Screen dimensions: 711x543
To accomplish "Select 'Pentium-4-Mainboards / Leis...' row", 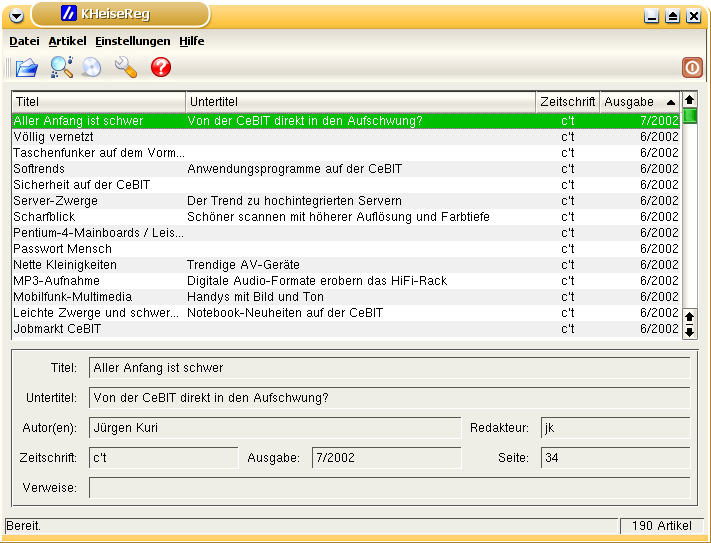I will (x=346, y=233).
